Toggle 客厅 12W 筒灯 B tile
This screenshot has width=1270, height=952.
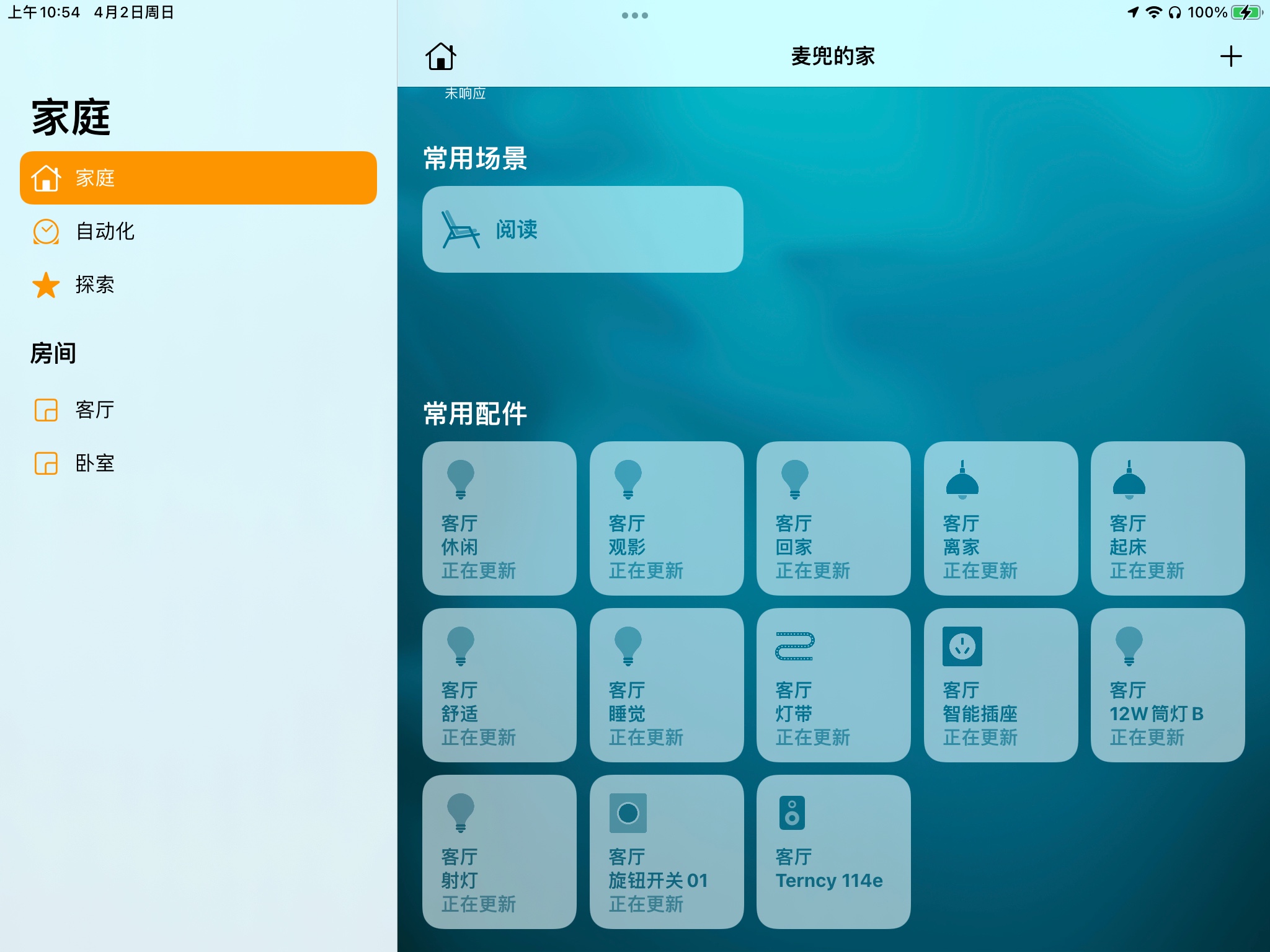coord(1167,685)
